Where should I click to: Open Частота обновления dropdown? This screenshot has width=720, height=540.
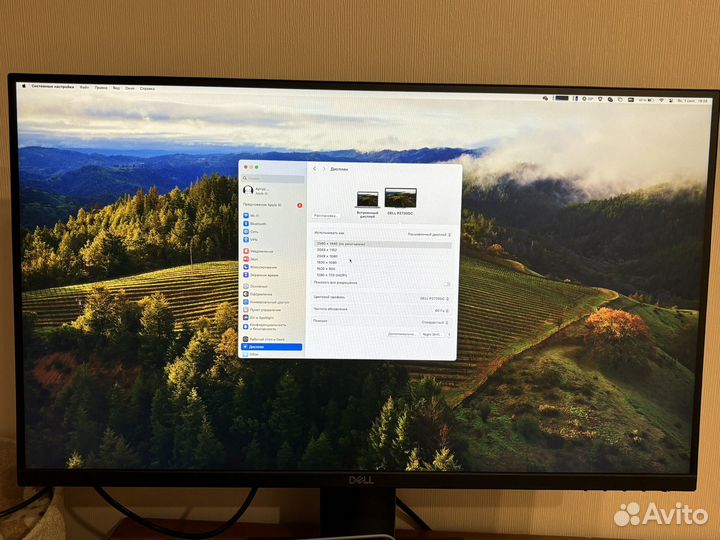(x=442, y=311)
